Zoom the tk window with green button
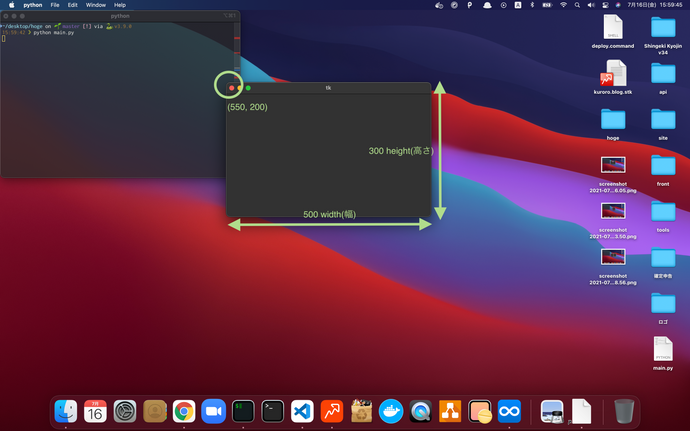690x431 pixels. coord(248,88)
